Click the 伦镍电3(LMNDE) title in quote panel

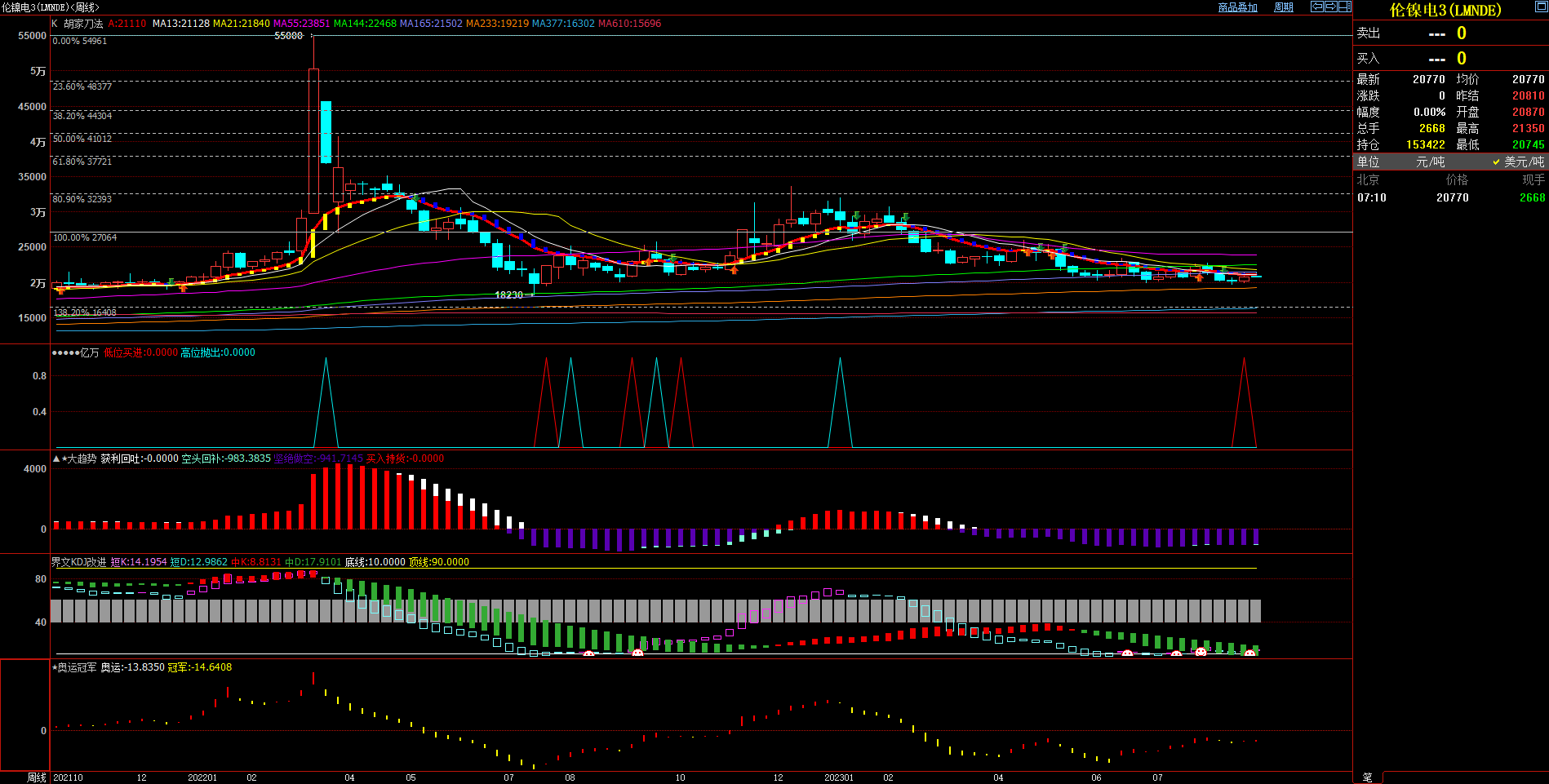[x=1445, y=11]
